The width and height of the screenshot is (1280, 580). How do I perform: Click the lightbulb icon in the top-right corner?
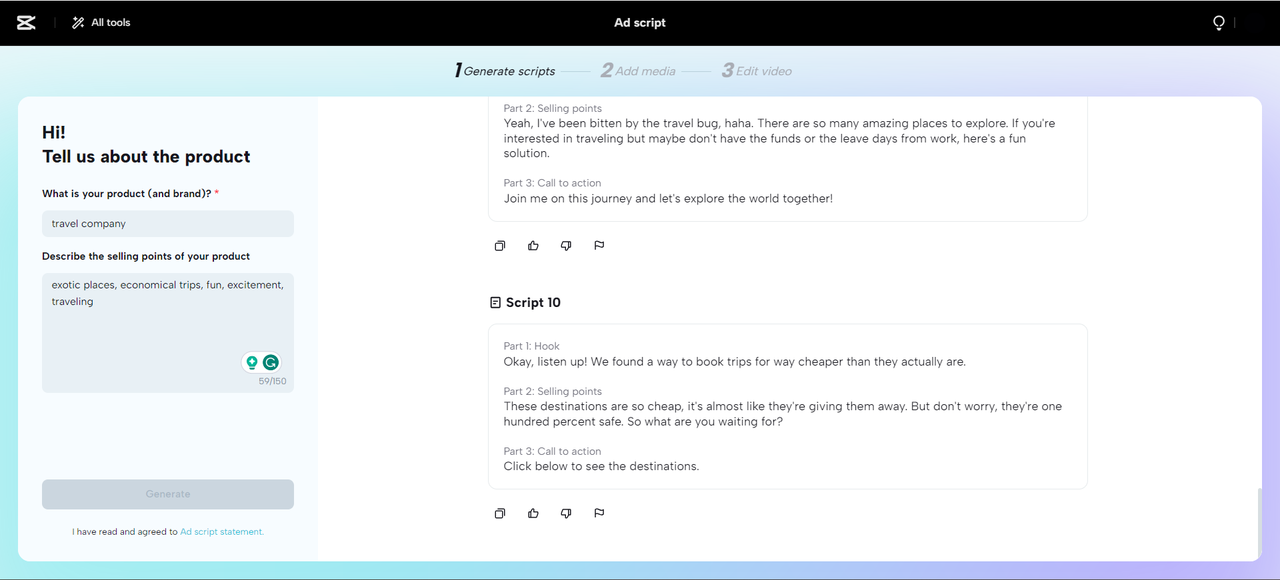tap(1218, 23)
